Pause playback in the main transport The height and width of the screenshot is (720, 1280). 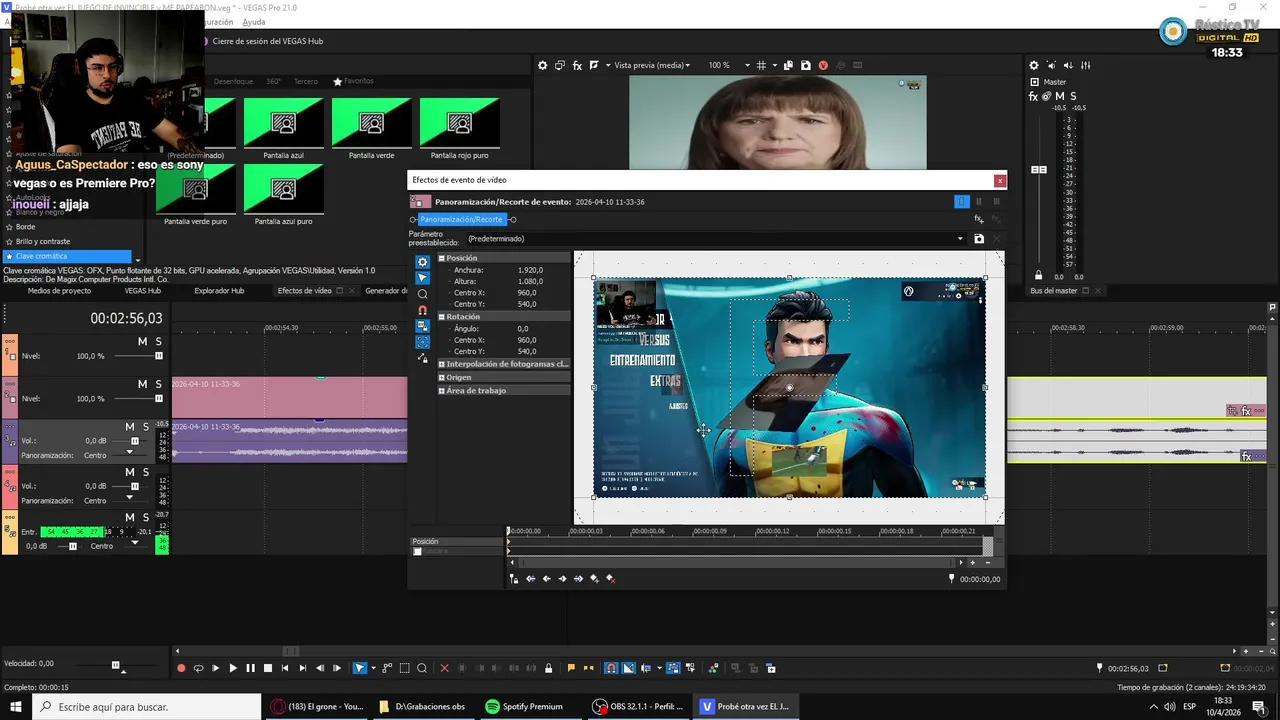coord(250,668)
